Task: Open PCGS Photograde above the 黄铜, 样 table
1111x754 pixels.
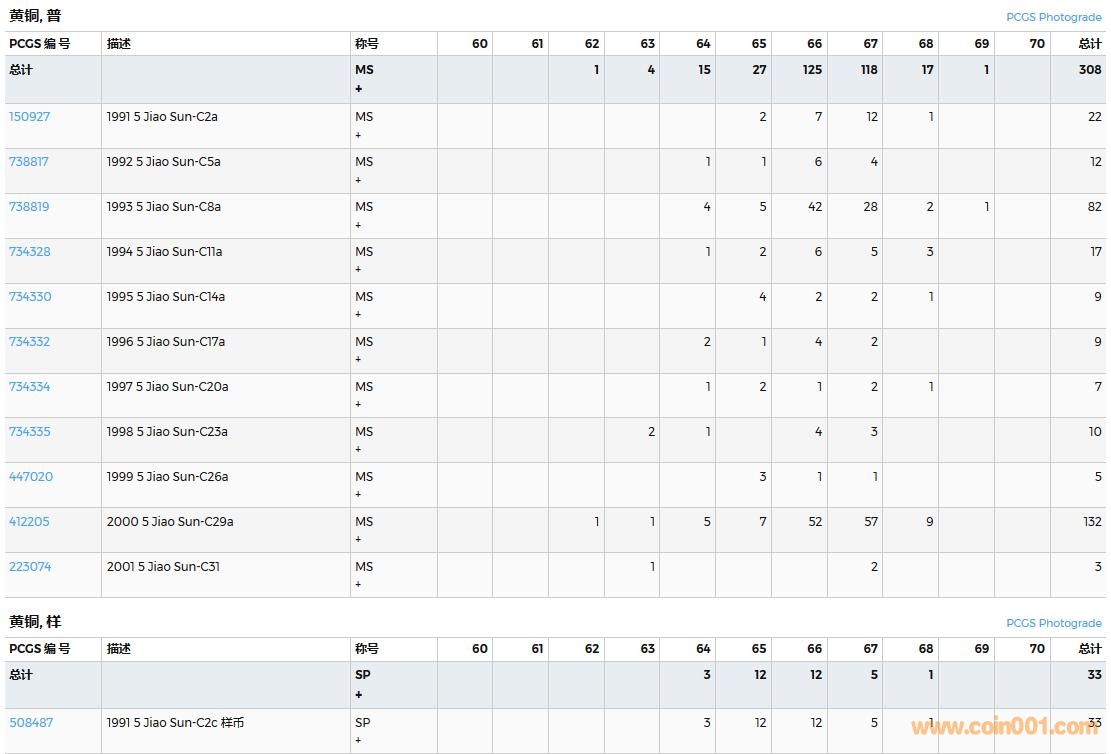Action: [x=1053, y=623]
